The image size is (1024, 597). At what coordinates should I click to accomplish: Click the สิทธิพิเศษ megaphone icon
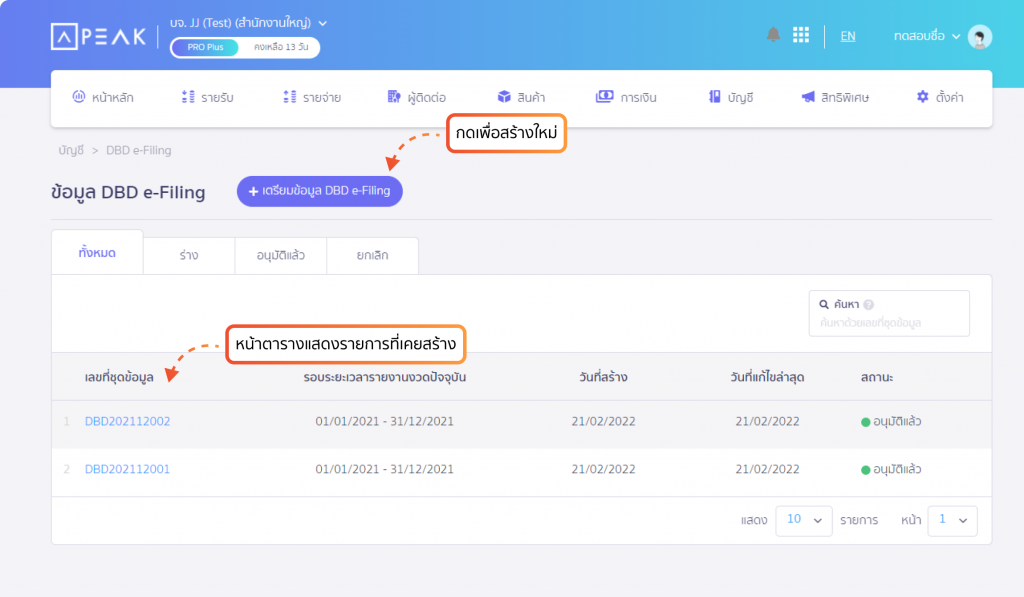click(808, 97)
